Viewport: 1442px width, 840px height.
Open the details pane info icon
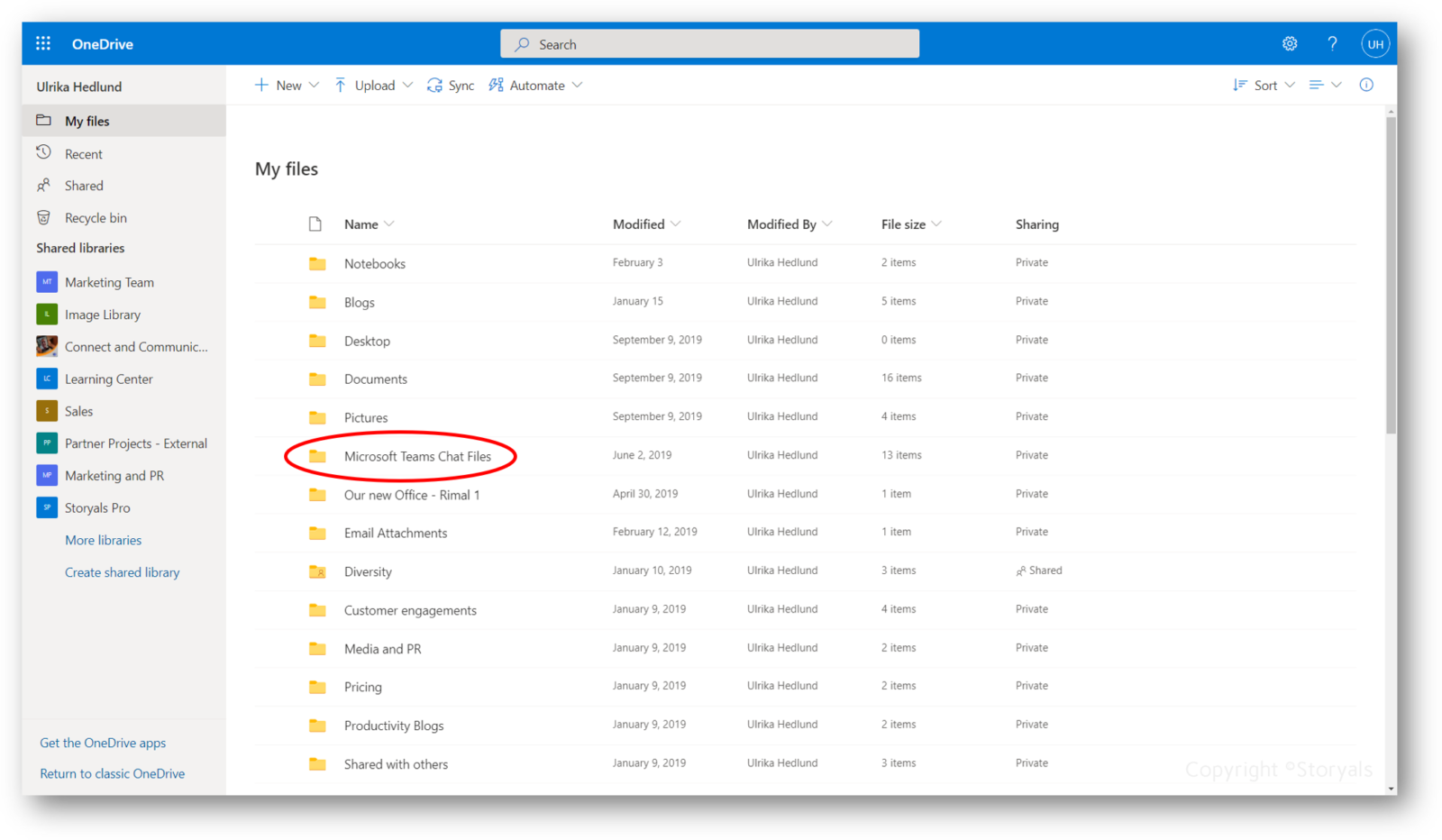(x=1366, y=85)
